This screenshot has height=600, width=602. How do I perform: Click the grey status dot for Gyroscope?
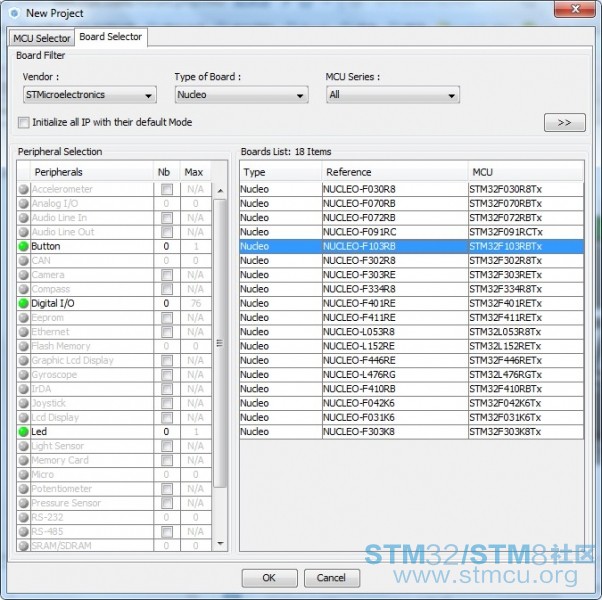[x=23, y=375]
